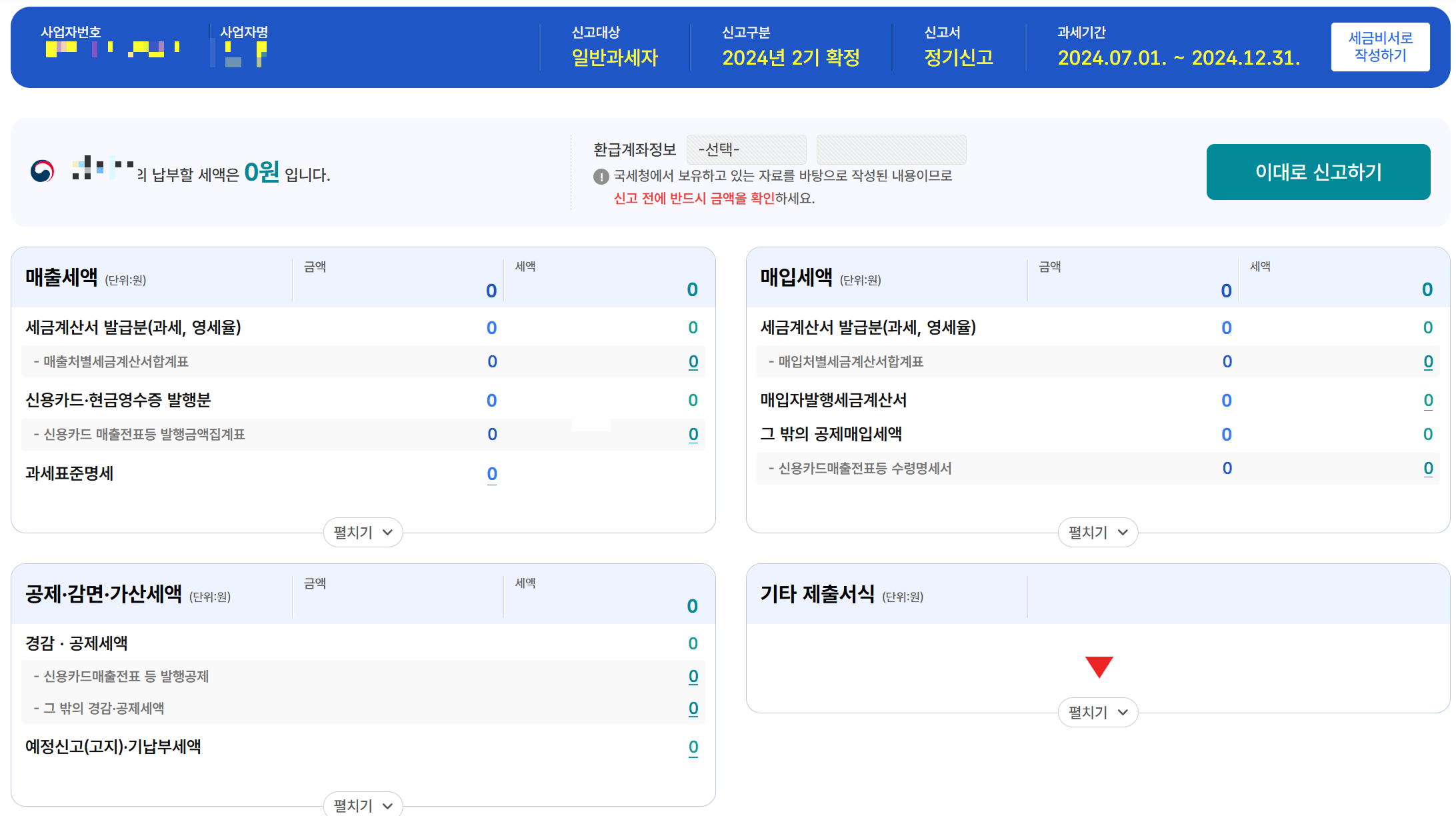Screen dimensions: 1456x816
Task: Open 매출처별세금계산서합계표 tax amount link
Action: [x=693, y=362]
